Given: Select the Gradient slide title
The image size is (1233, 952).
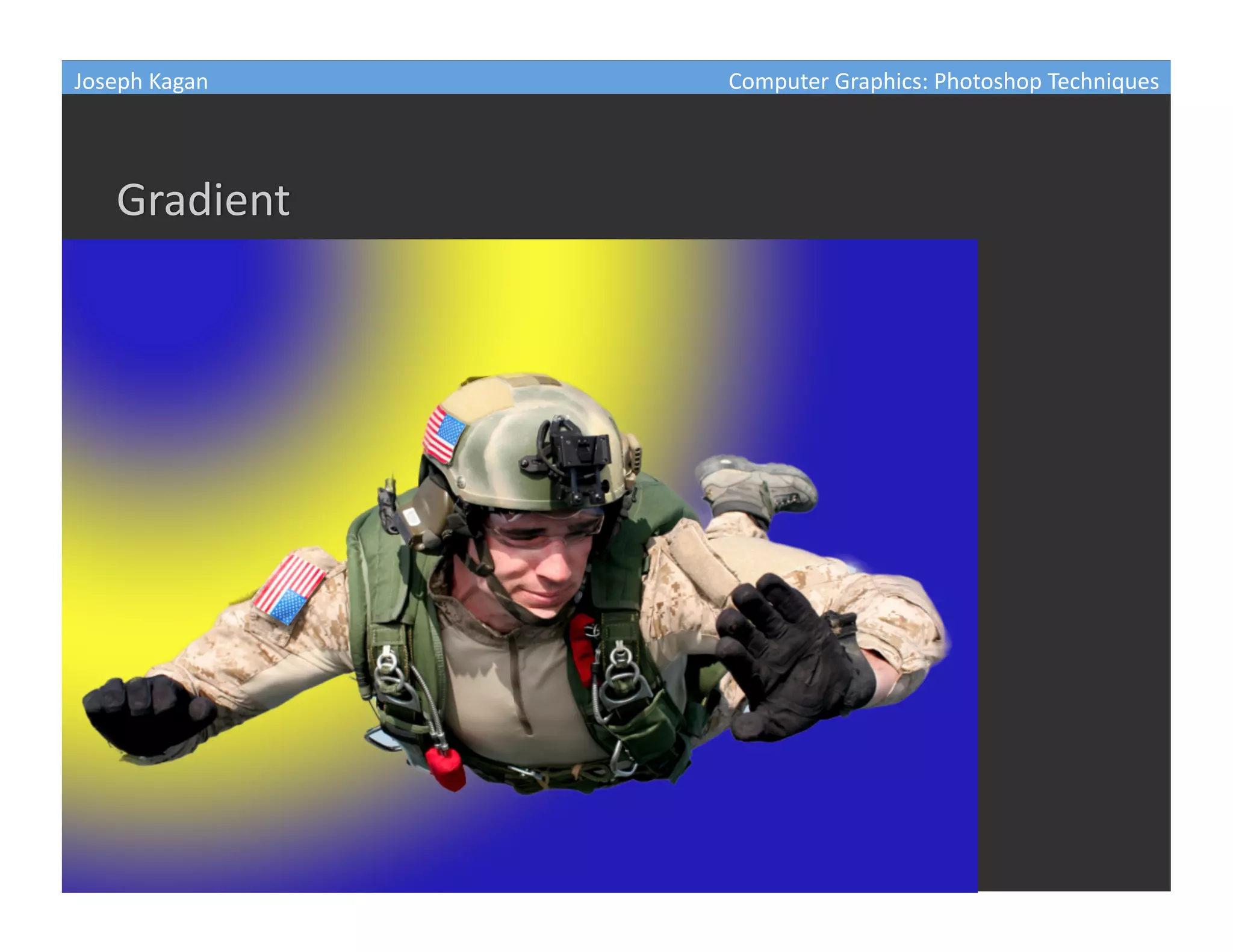Looking at the screenshot, I should tap(203, 200).
